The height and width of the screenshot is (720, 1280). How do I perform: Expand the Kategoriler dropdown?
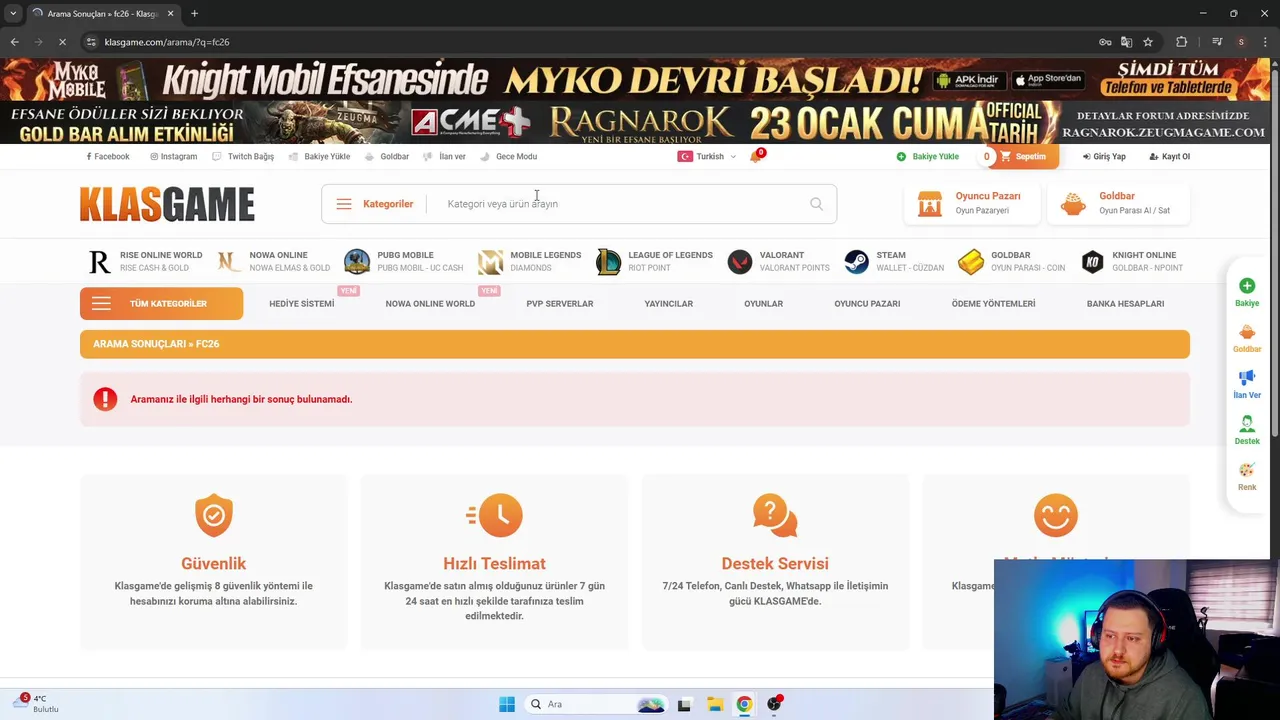click(375, 204)
